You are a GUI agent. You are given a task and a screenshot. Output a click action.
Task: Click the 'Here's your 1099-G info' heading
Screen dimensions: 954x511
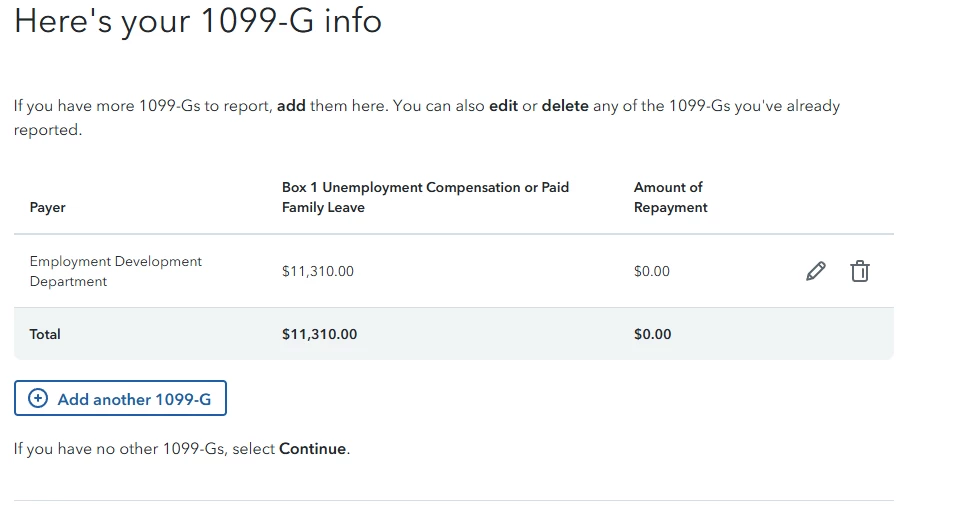(x=198, y=20)
